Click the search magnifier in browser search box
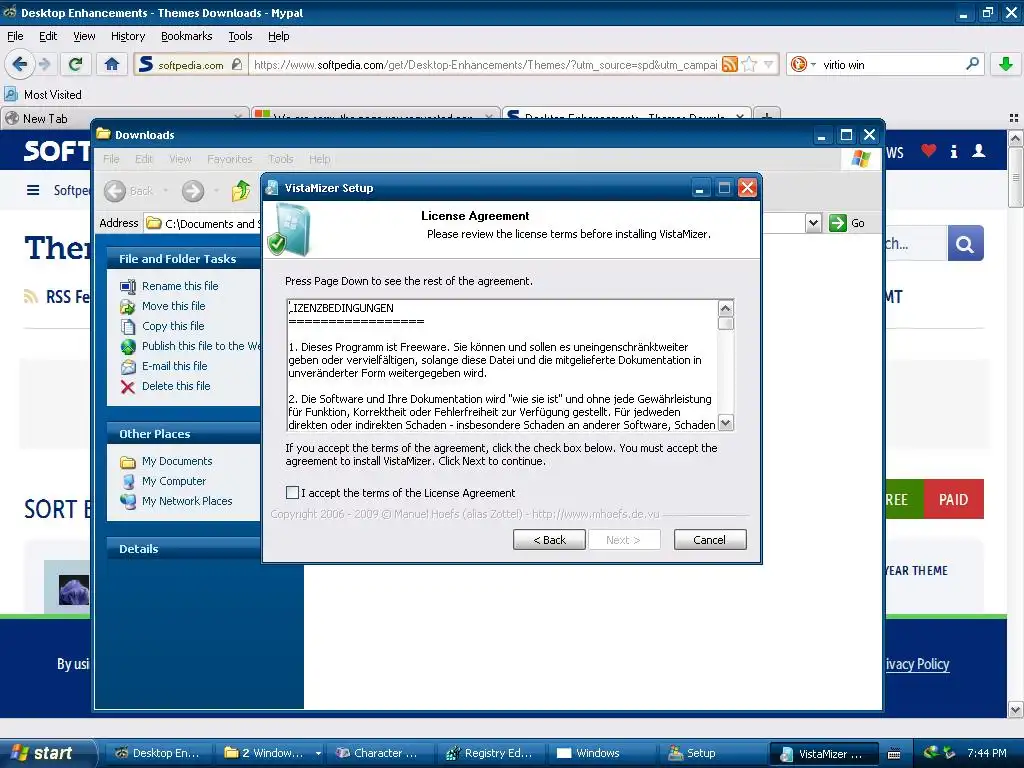This screenshot has width=1024, height=768. tap(972, 64)
